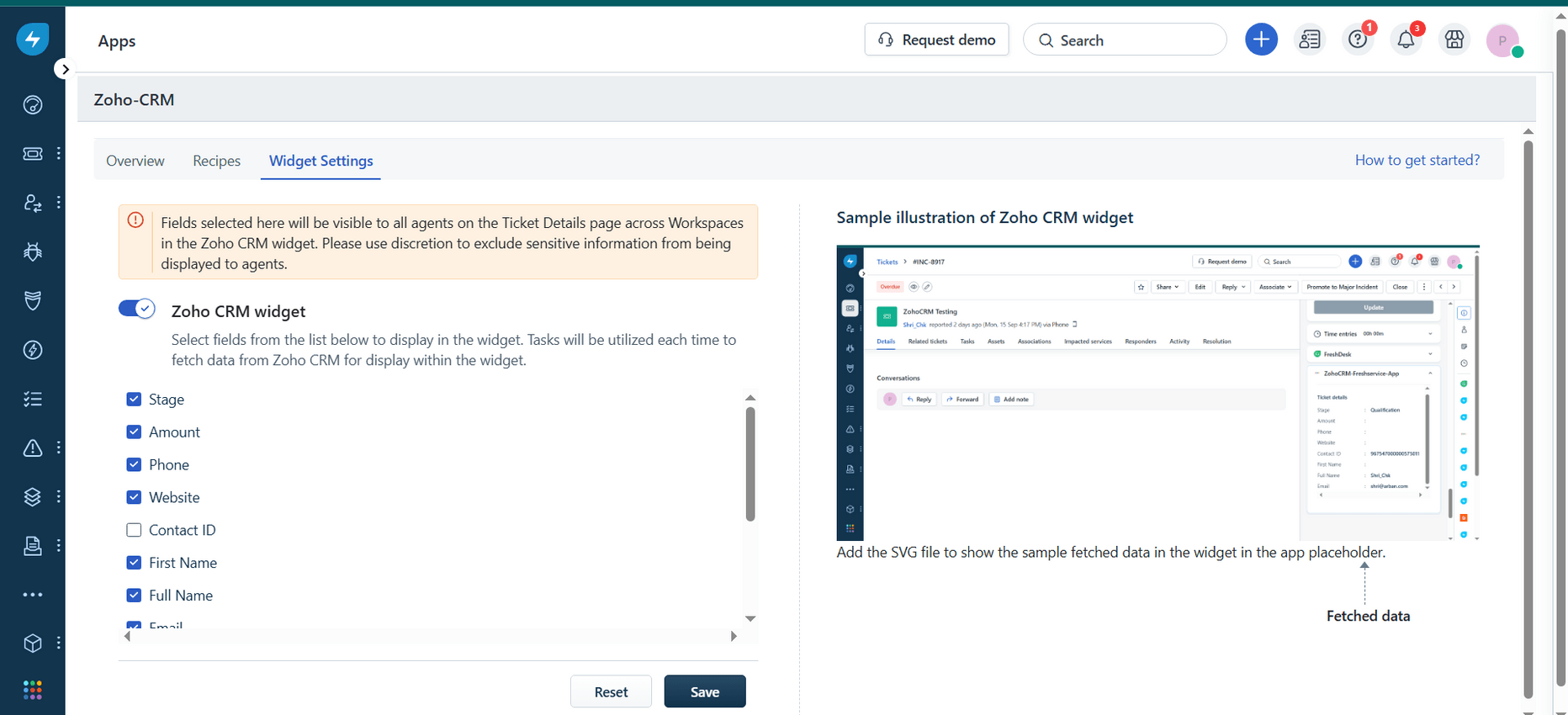This screenshot has height=715, width=1568.
Task: Uncheck the Full Name checkbox
Action: 134,596
